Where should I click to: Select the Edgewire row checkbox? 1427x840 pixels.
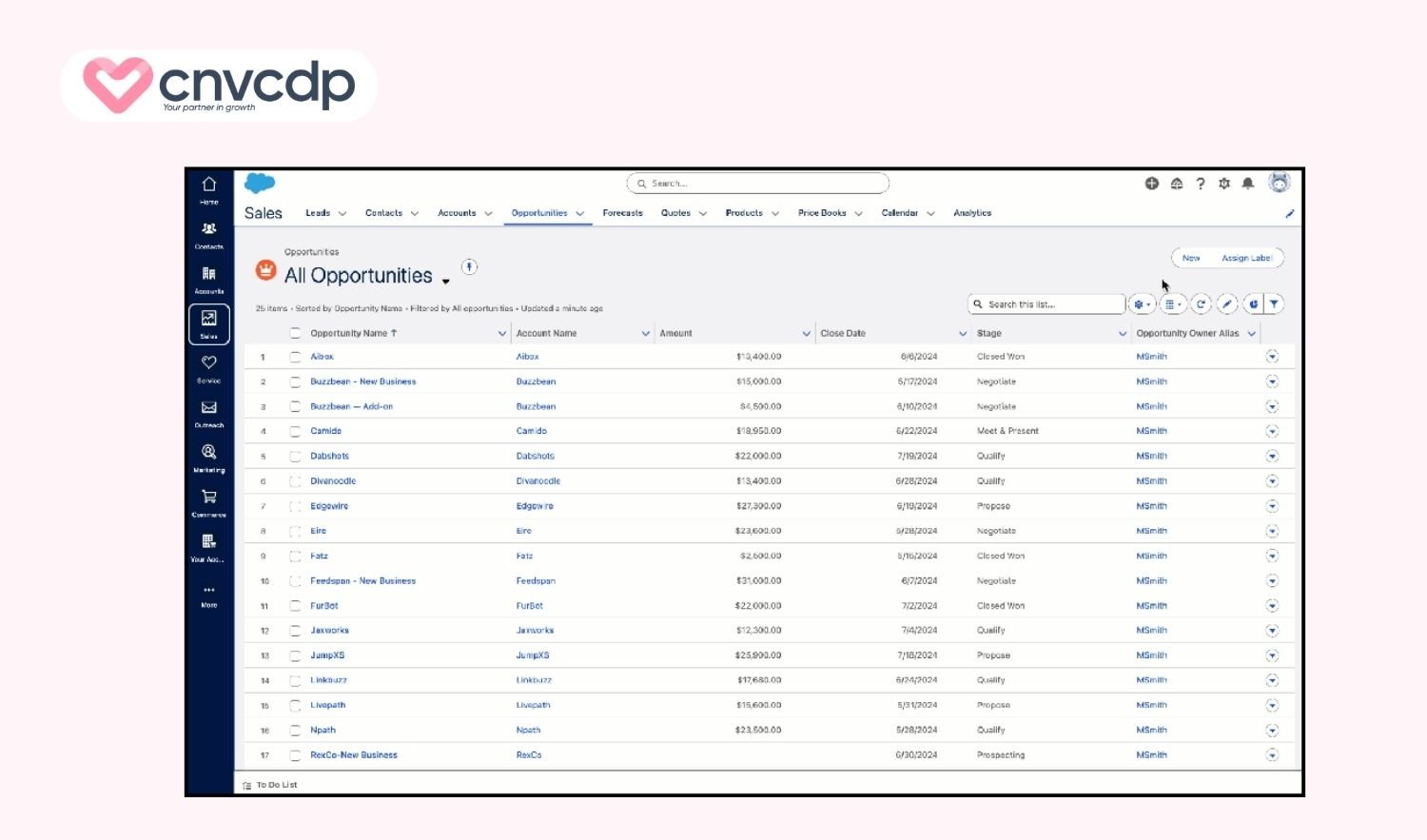point(295,506)
